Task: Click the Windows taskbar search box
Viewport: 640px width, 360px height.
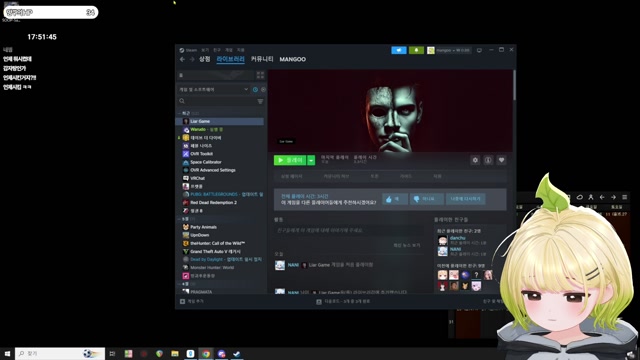Action: (x=60, y=353)
